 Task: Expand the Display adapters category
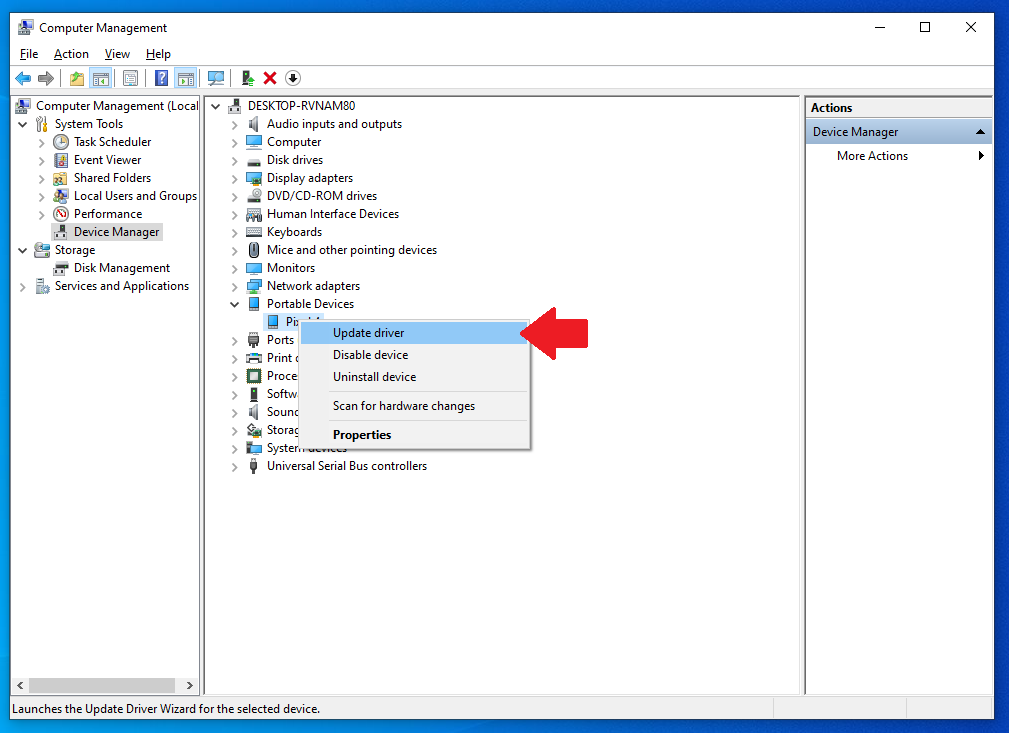pos(235,178)
